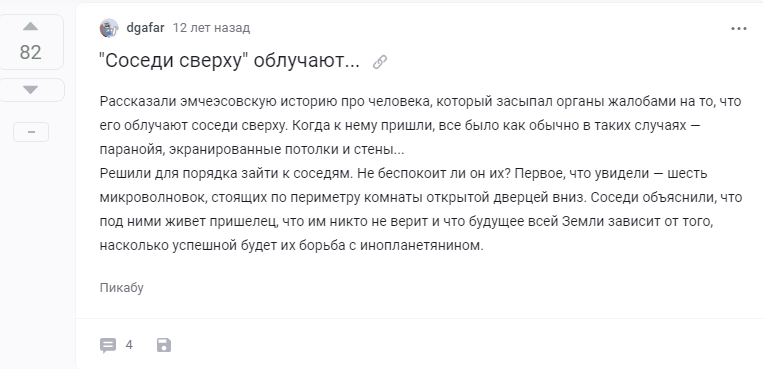
Task: Upvote the post with the up arrow
Action: pos(30,26)
